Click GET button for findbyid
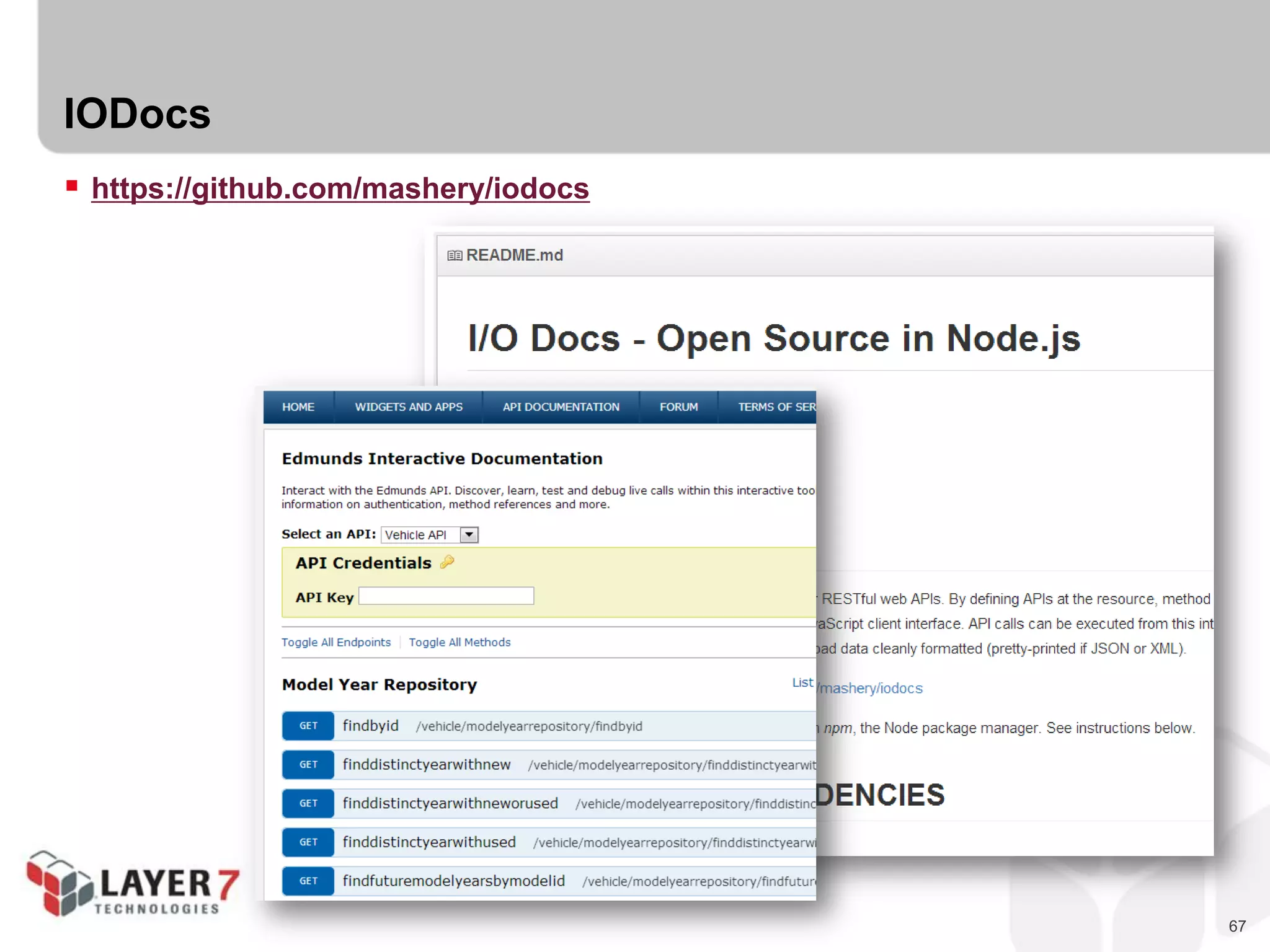Image resolution: width=1270 pixels, height=952 pixels. [308, 726]
